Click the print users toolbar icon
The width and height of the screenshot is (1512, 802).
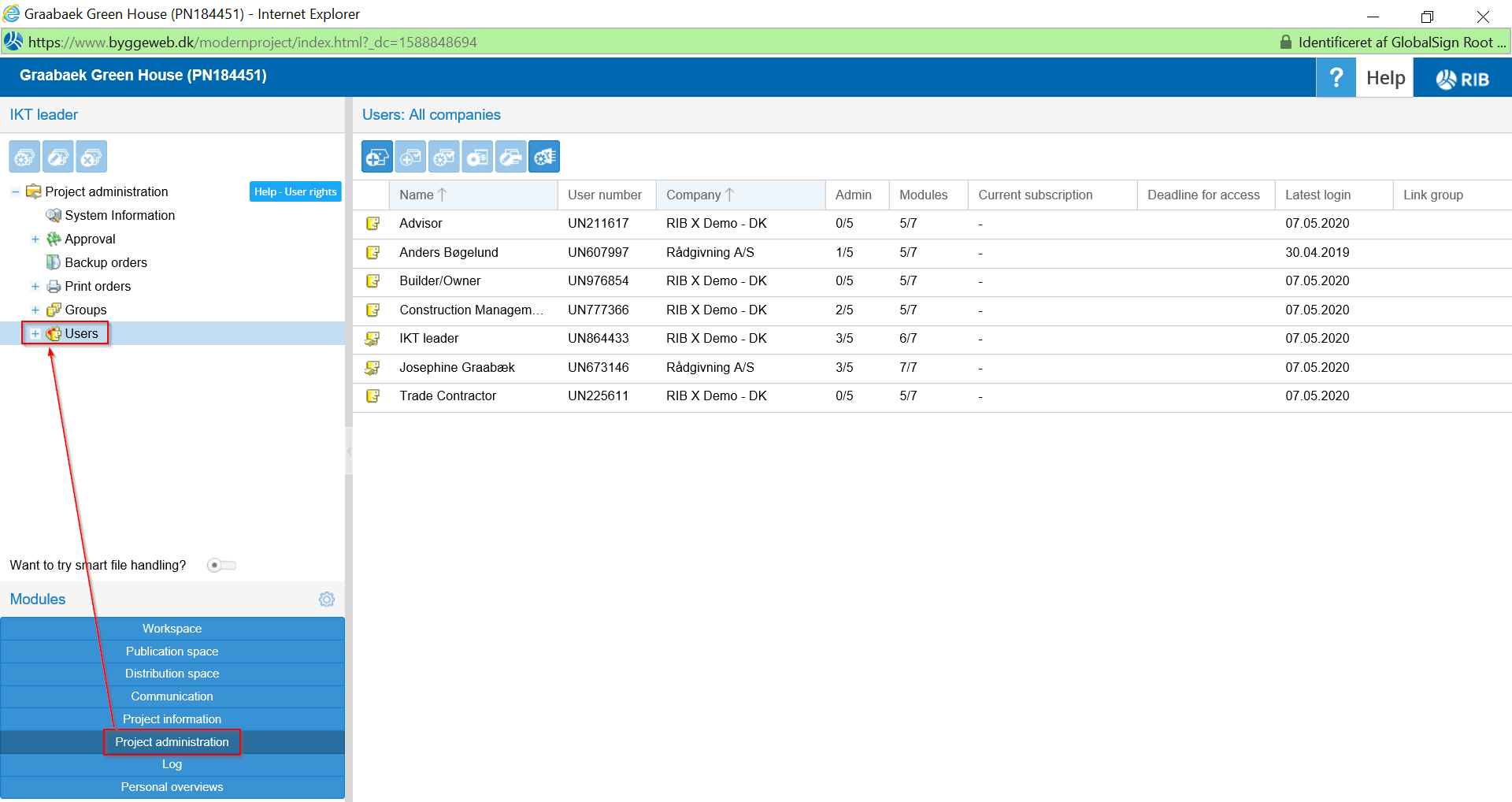[510, 157]
